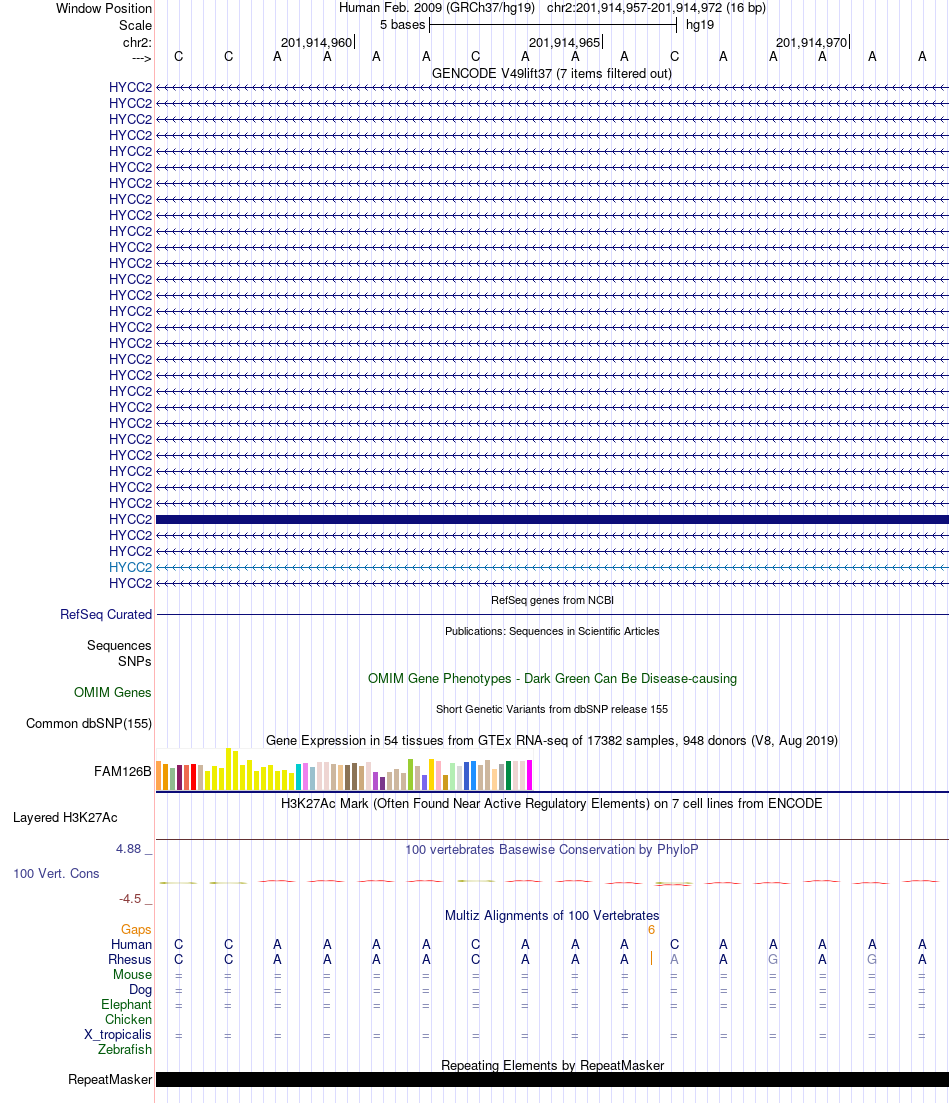Open Multiz Alignments of 100 Vertebrates title
Viewport: 950px width, 1103px height.
click(552, 915)
